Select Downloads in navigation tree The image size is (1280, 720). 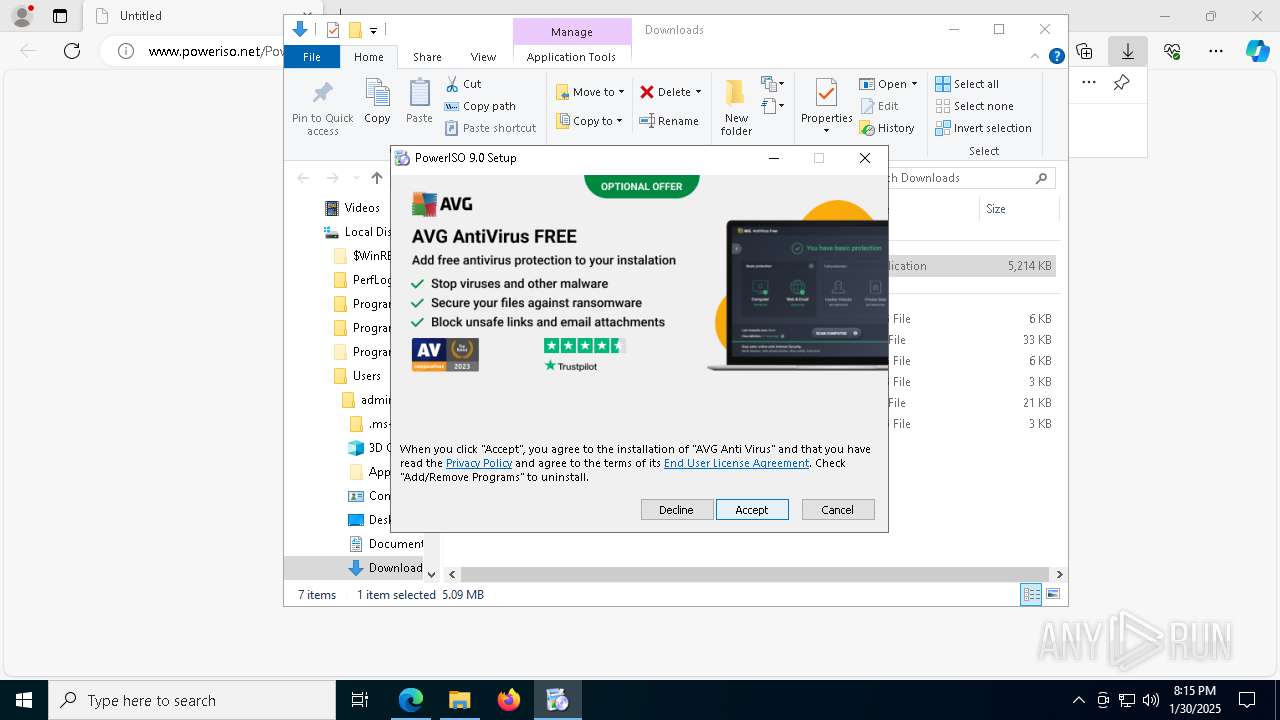pyautogui.click(x=385, y=568)
